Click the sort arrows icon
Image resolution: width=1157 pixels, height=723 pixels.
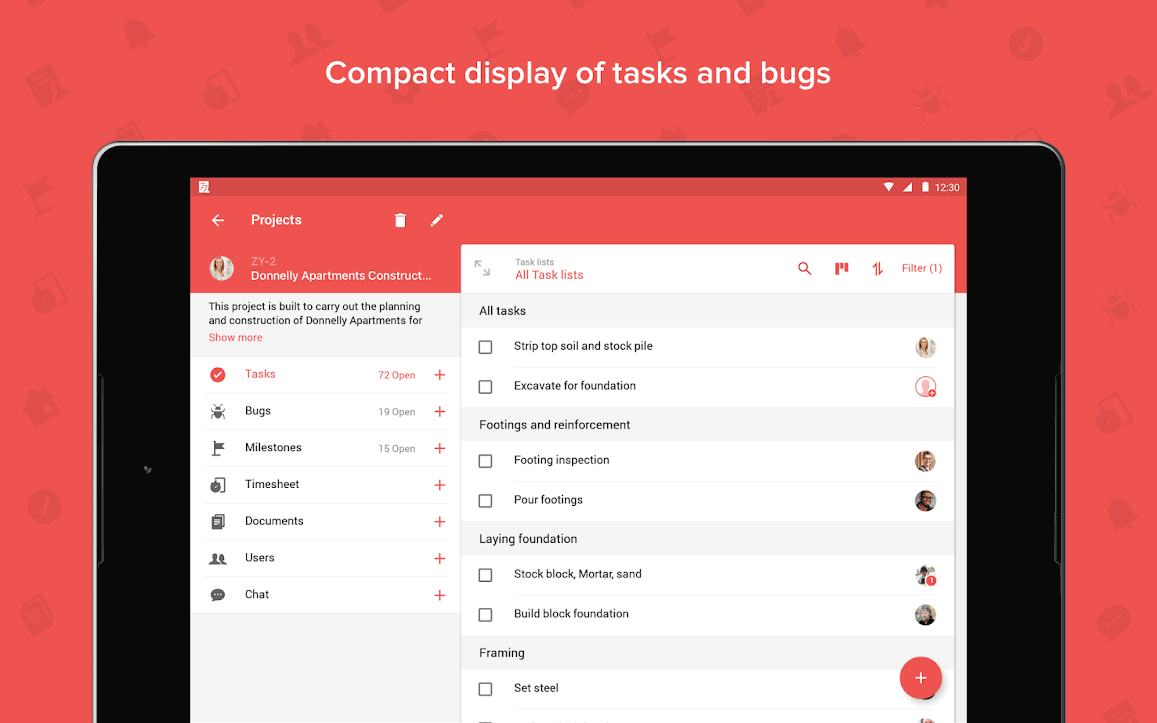(877, 268)
